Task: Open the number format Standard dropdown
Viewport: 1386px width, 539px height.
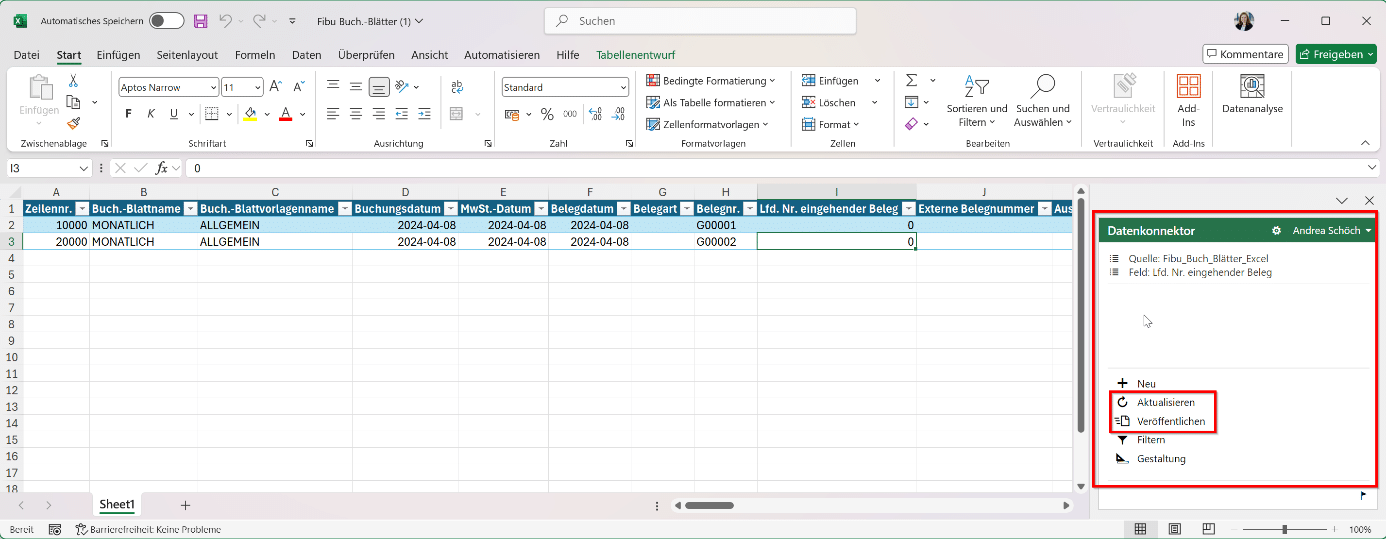Action: coord(565,88)
